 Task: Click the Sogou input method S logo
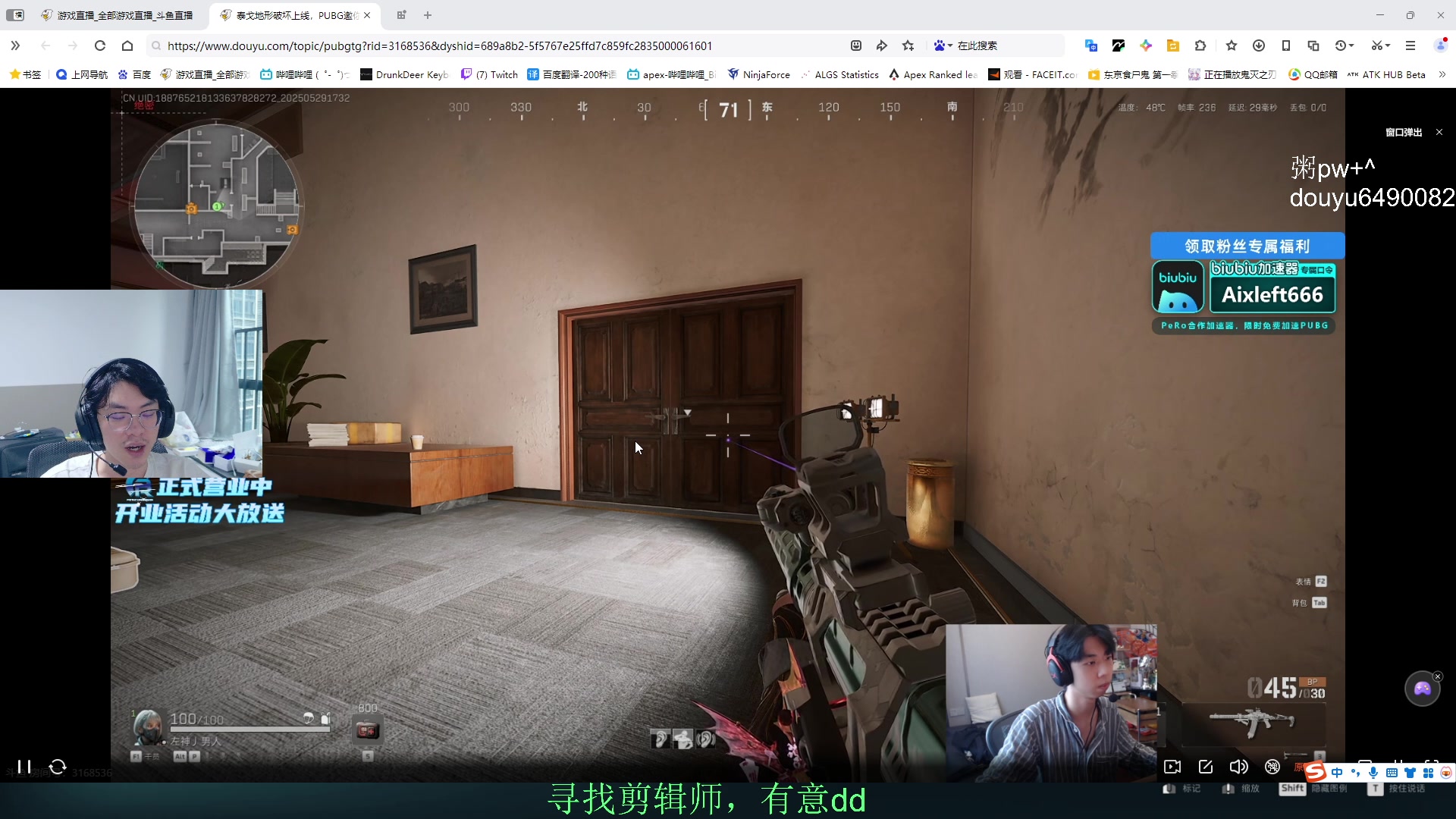pos(1316,773)
